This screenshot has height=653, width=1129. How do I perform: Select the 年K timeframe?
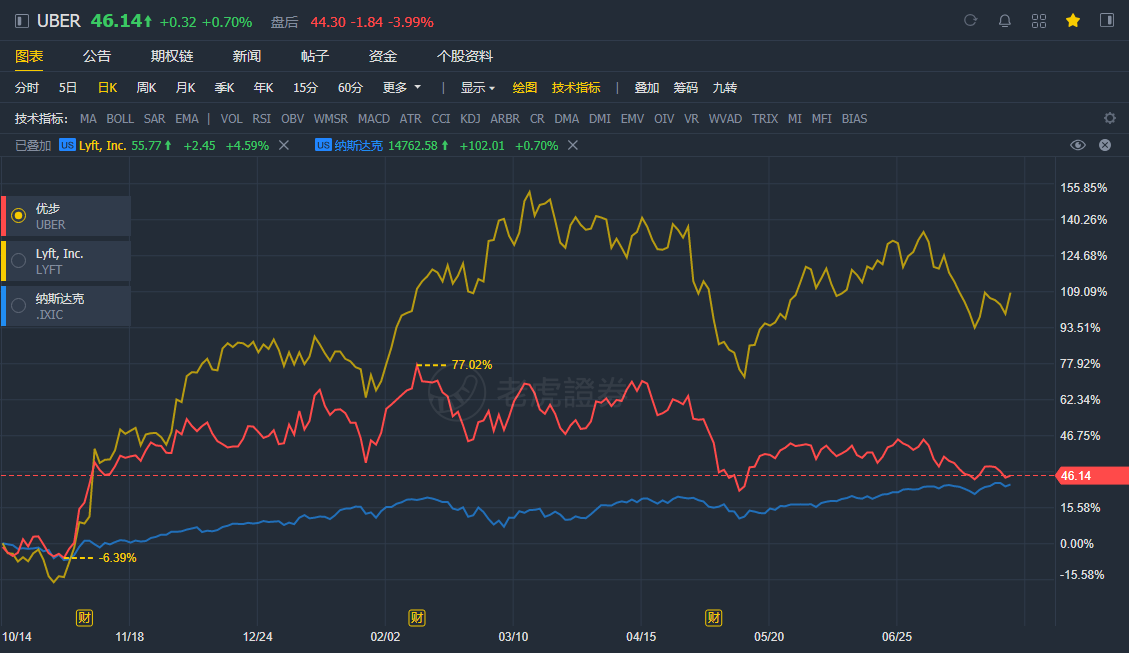point(263,88)
